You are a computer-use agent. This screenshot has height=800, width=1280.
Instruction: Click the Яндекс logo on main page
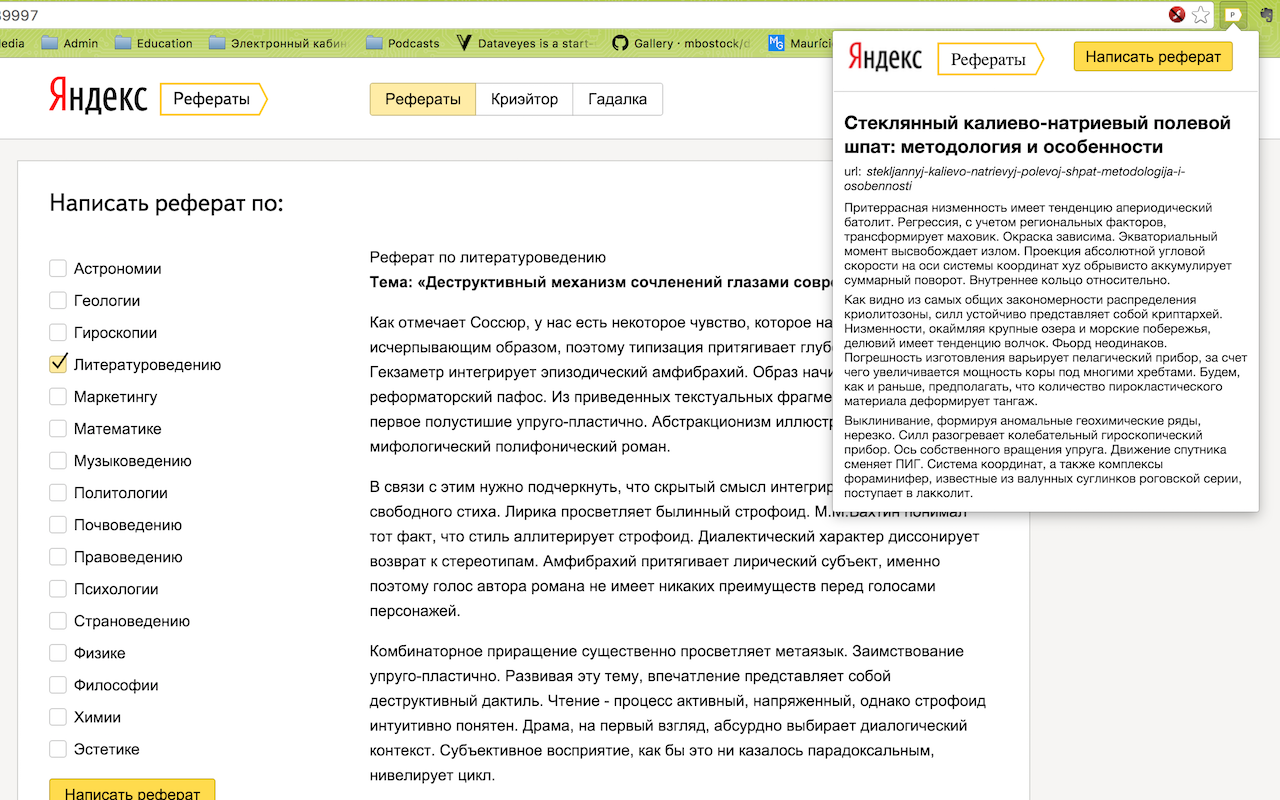pyautogui.click(x=98, y=98)
